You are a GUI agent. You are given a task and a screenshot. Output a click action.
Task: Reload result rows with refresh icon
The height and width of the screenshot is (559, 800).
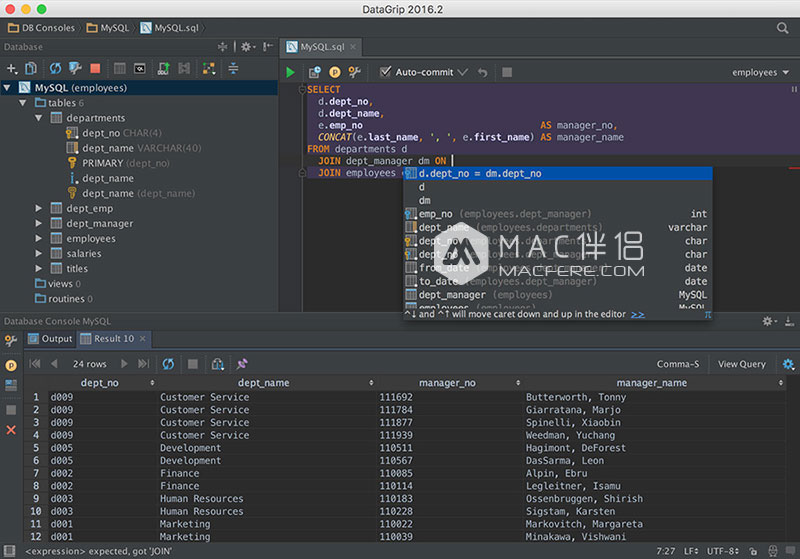coord(168,364)
